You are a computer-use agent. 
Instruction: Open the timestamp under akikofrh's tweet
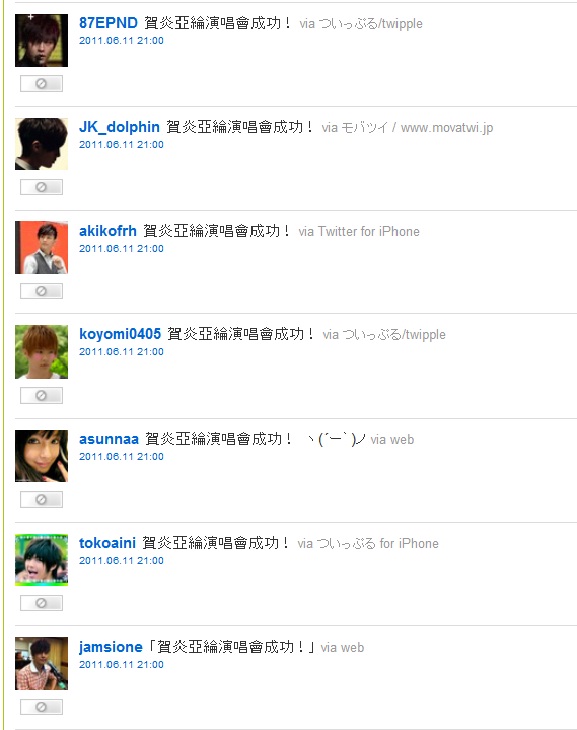tap(121, 249)
